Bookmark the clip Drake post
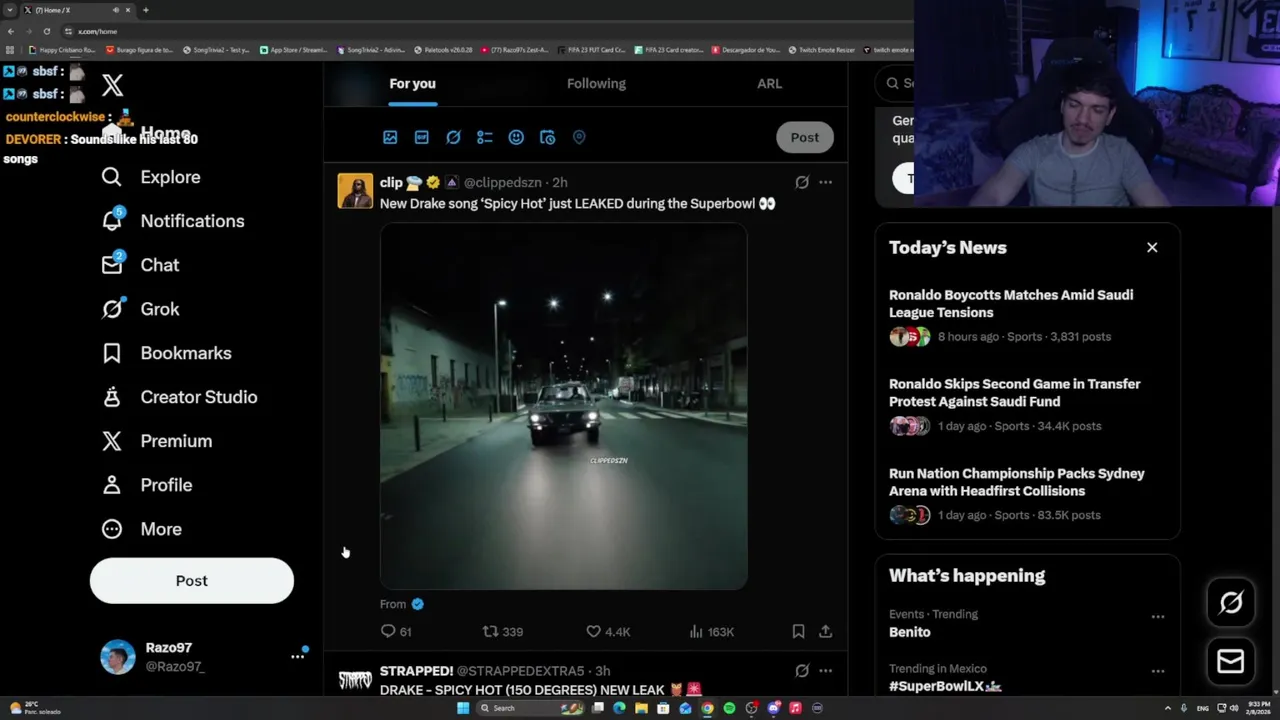 point(798,631)
